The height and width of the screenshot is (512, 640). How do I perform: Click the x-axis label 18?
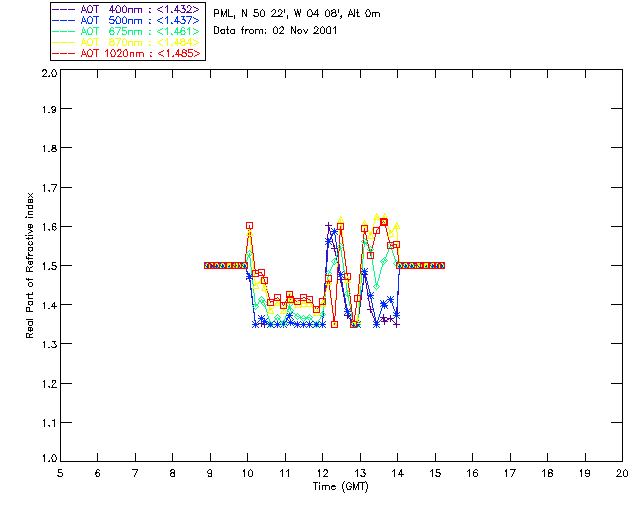(x=547, y=473)
